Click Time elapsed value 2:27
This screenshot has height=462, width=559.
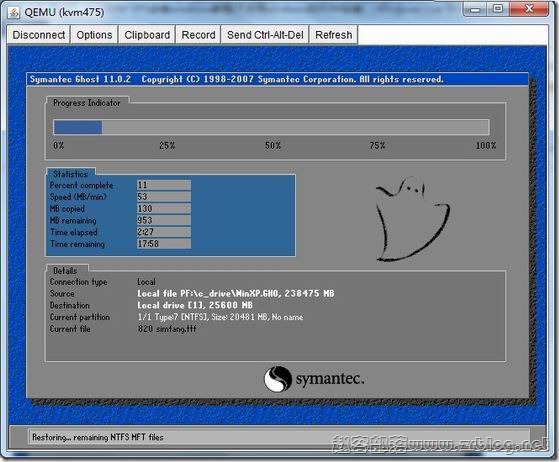pos(164,232)
